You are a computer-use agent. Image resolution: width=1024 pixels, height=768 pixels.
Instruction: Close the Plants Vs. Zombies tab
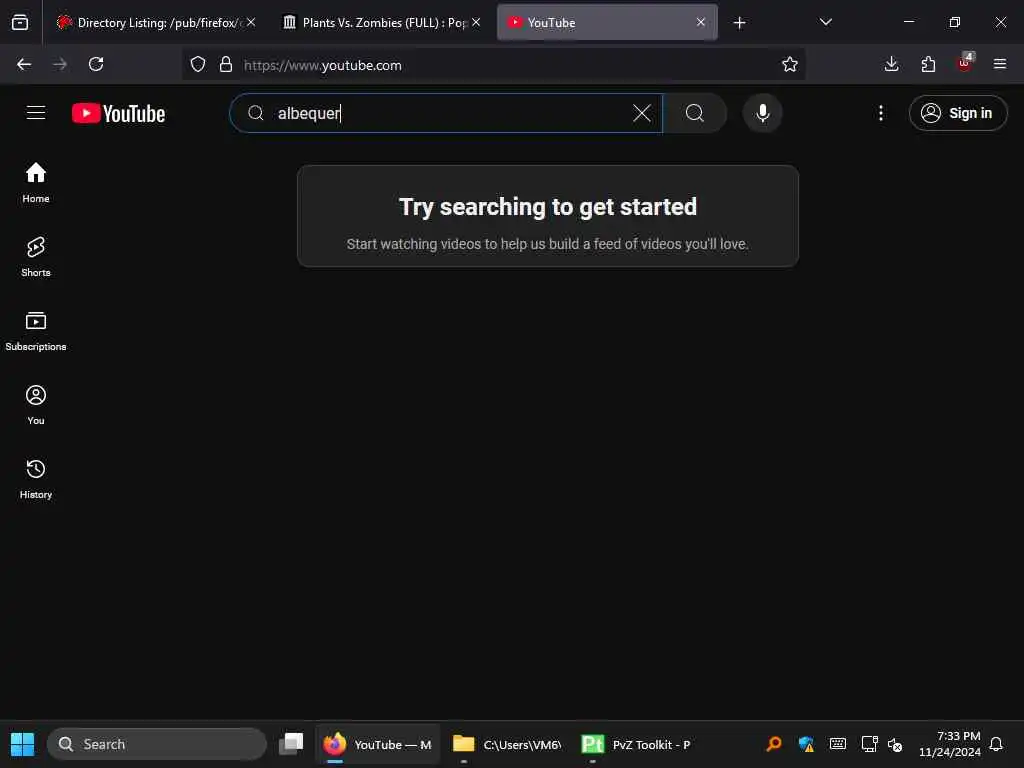point(476,22)
